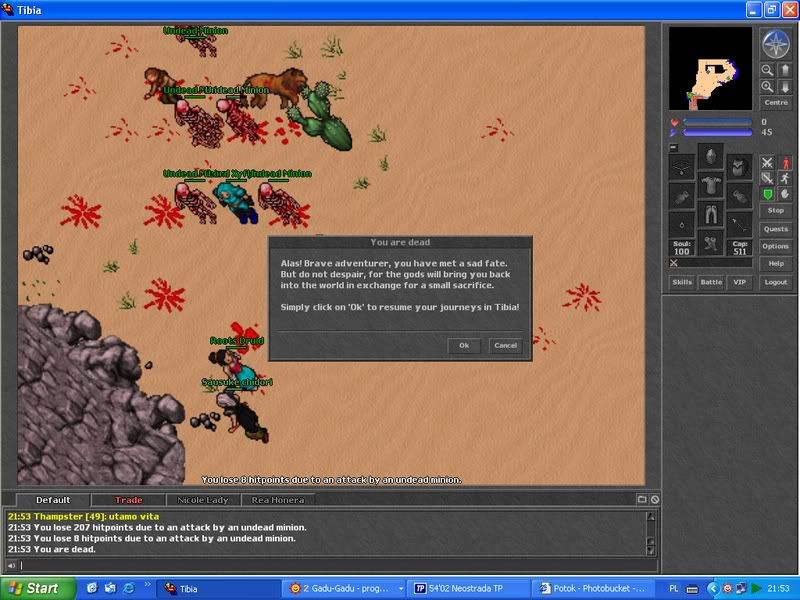Open the VIP list window

[x=739, y=282]
